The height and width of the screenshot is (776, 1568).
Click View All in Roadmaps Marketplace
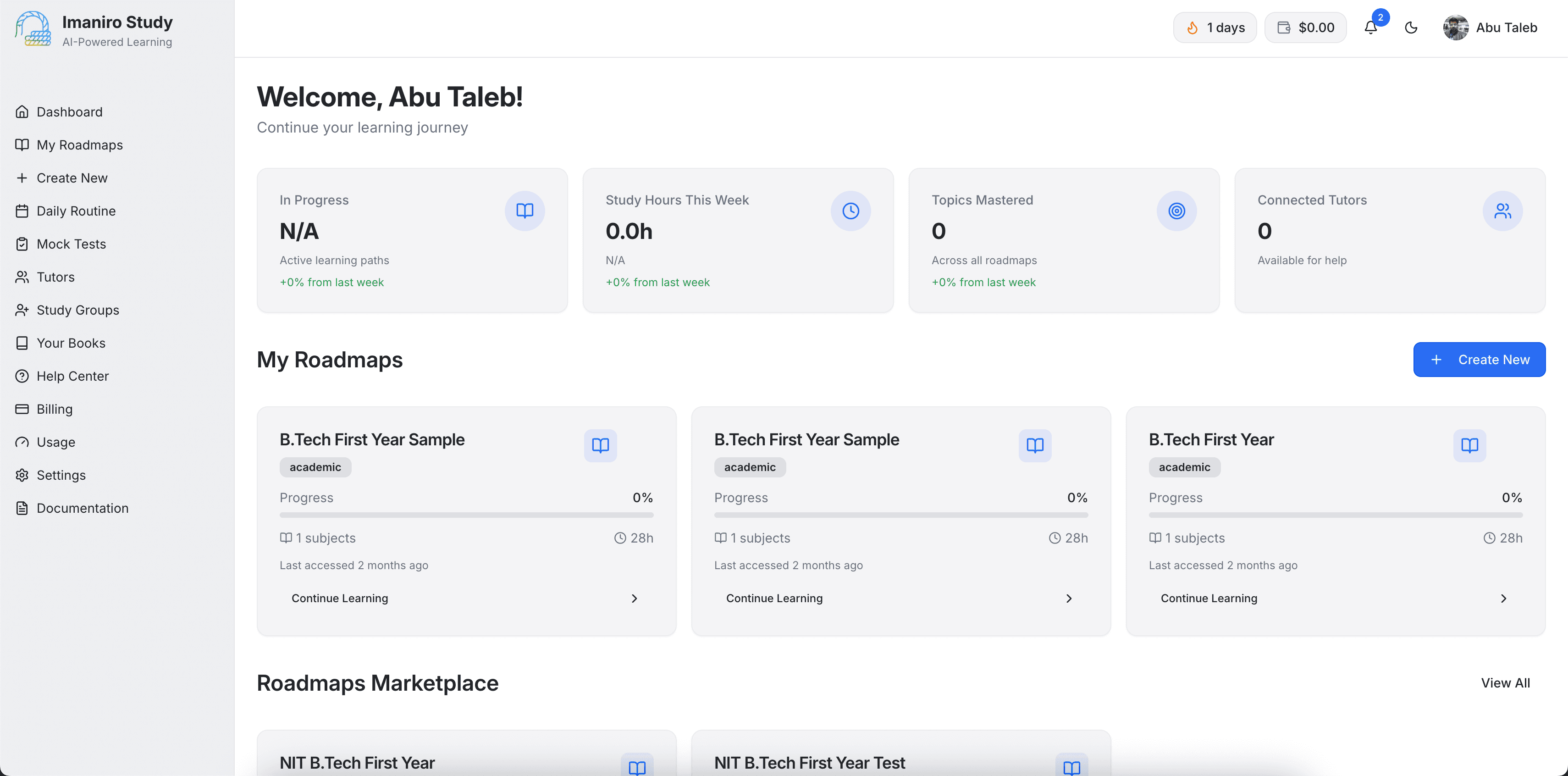pyautogui.click(x=1505, y=683)
